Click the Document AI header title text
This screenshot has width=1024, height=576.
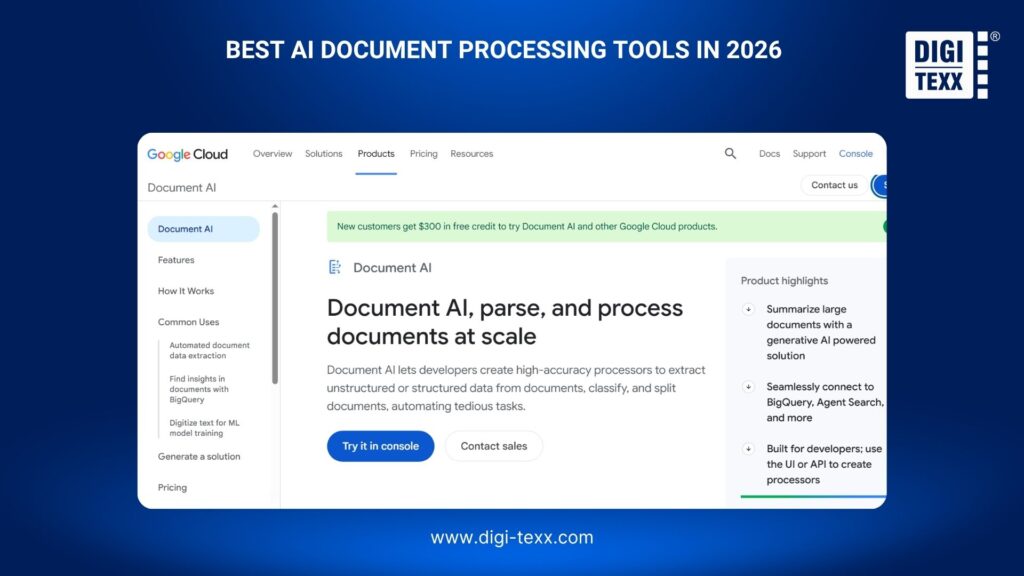coord(182,187)
